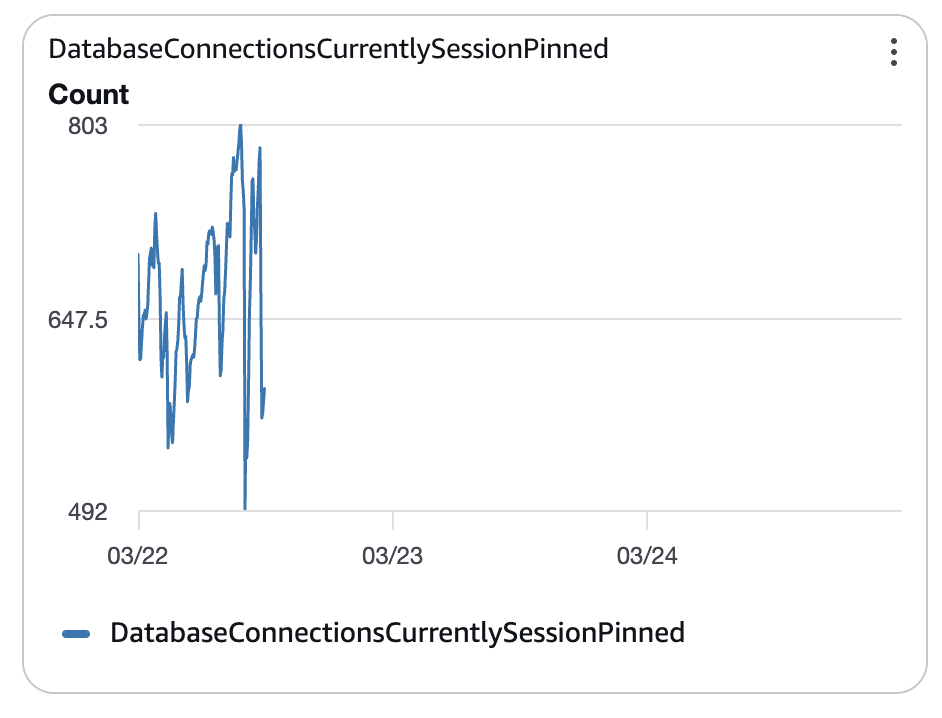Click the legend line icon

click(77, 632)
